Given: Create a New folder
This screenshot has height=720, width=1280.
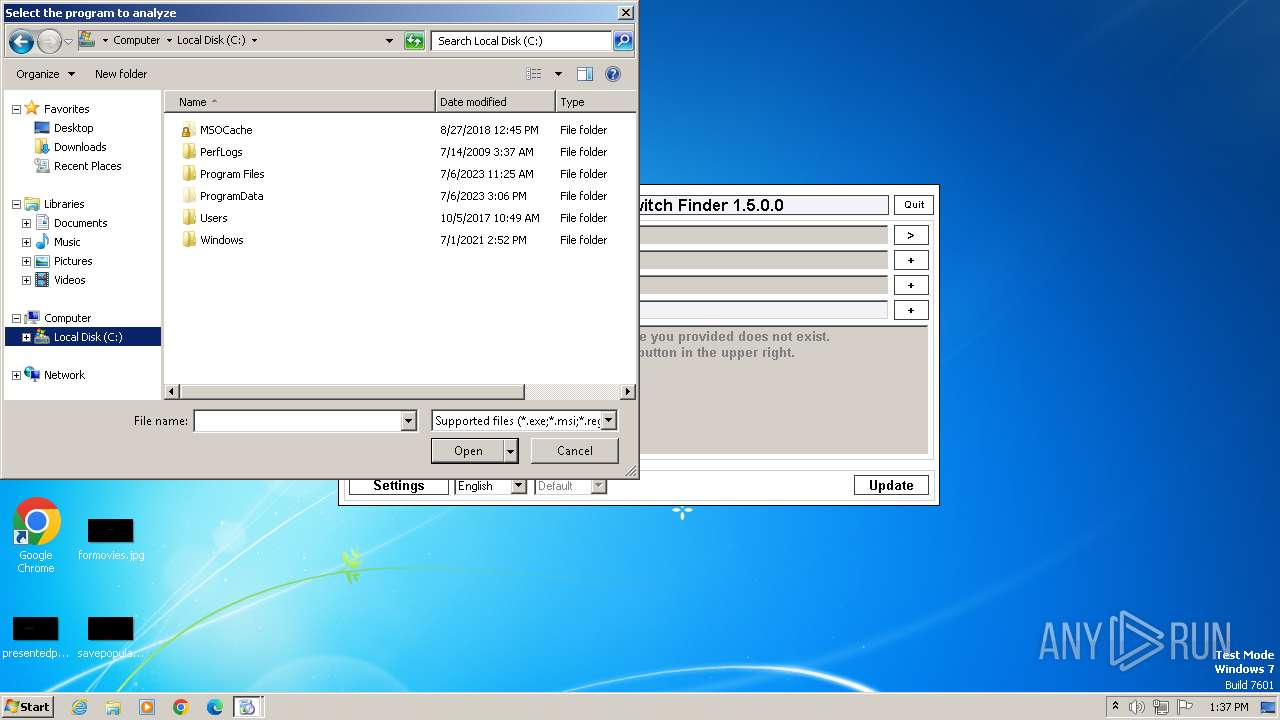Looking at the screenshot, I should (121, 74).
